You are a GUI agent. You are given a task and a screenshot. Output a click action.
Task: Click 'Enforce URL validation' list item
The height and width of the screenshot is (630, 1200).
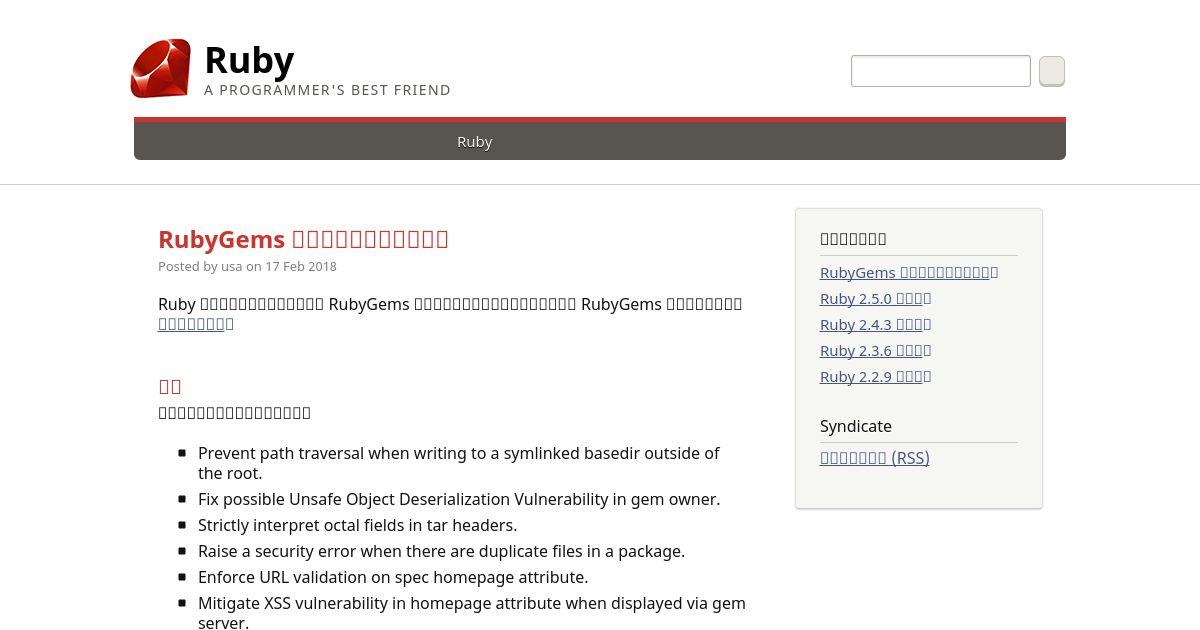tap(393, 577)
